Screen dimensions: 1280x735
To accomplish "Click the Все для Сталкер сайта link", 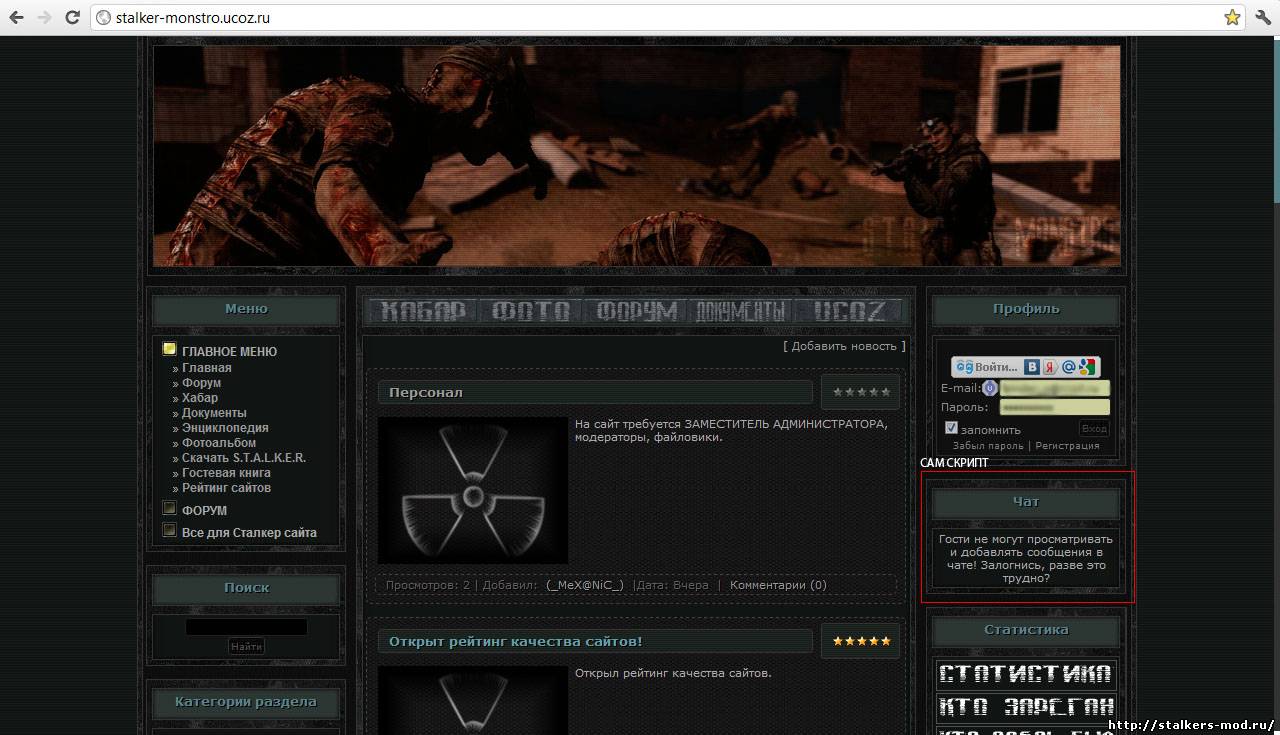I will tap(249, 533).
